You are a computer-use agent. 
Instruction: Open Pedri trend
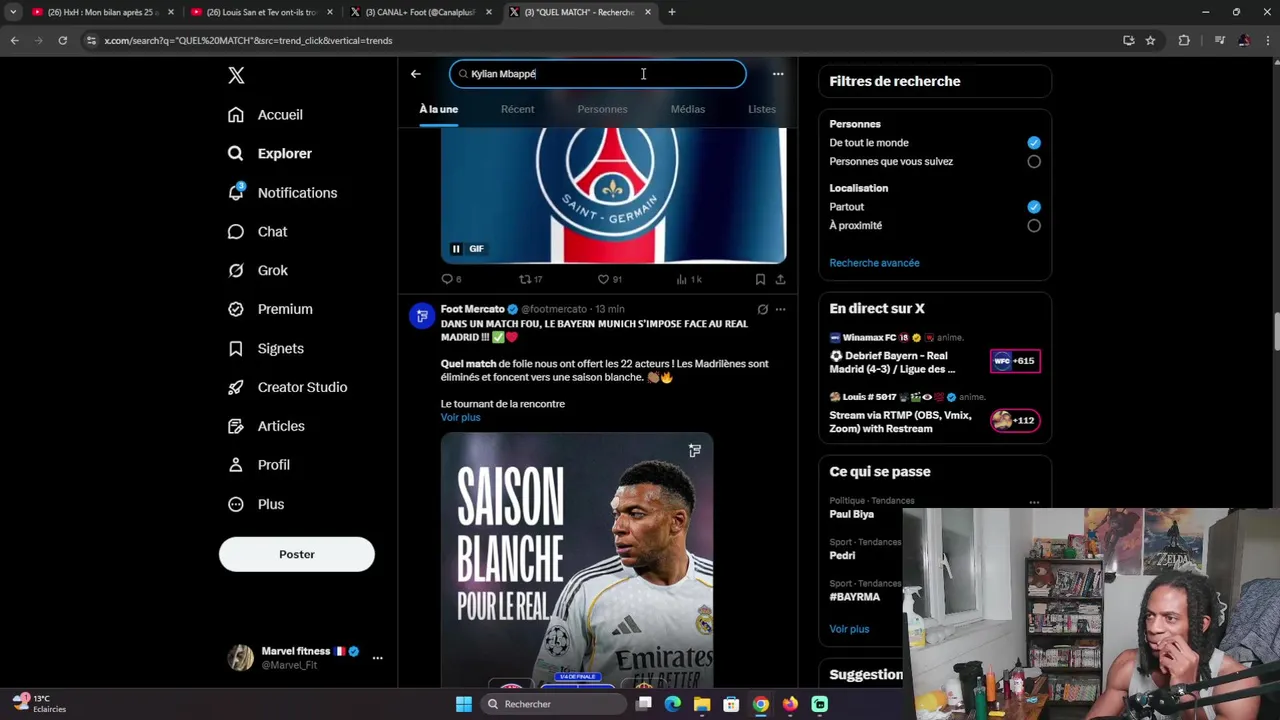pyautogui.click(x=842, y=556)
